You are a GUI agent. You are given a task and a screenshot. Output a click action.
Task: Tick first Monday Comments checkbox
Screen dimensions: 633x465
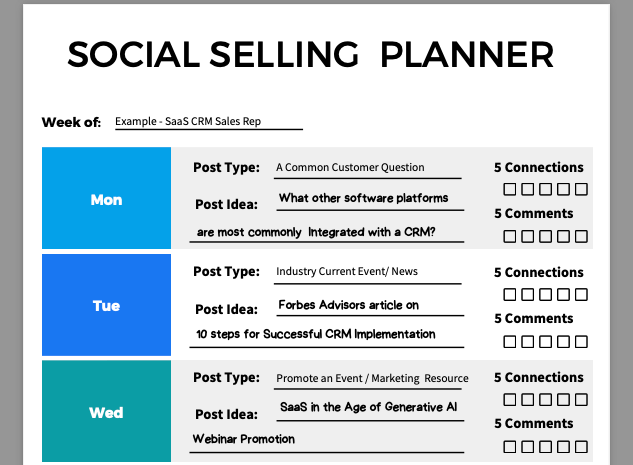pos(509,236)
